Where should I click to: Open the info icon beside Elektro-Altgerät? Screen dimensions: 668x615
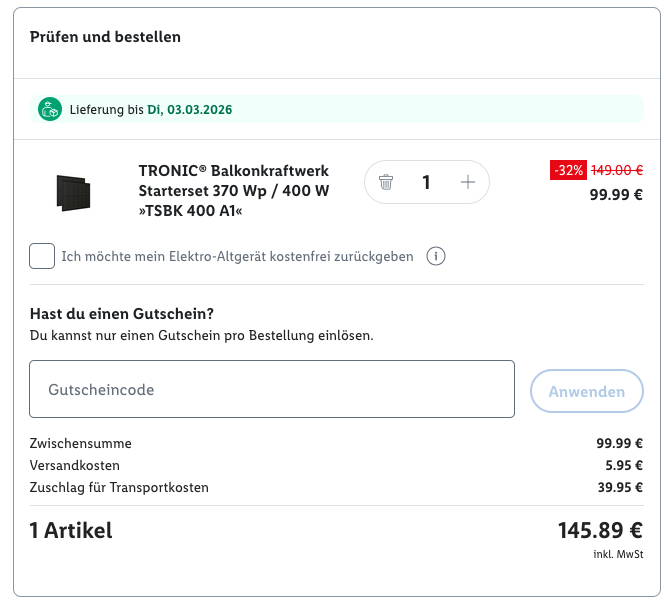[435, 256]
